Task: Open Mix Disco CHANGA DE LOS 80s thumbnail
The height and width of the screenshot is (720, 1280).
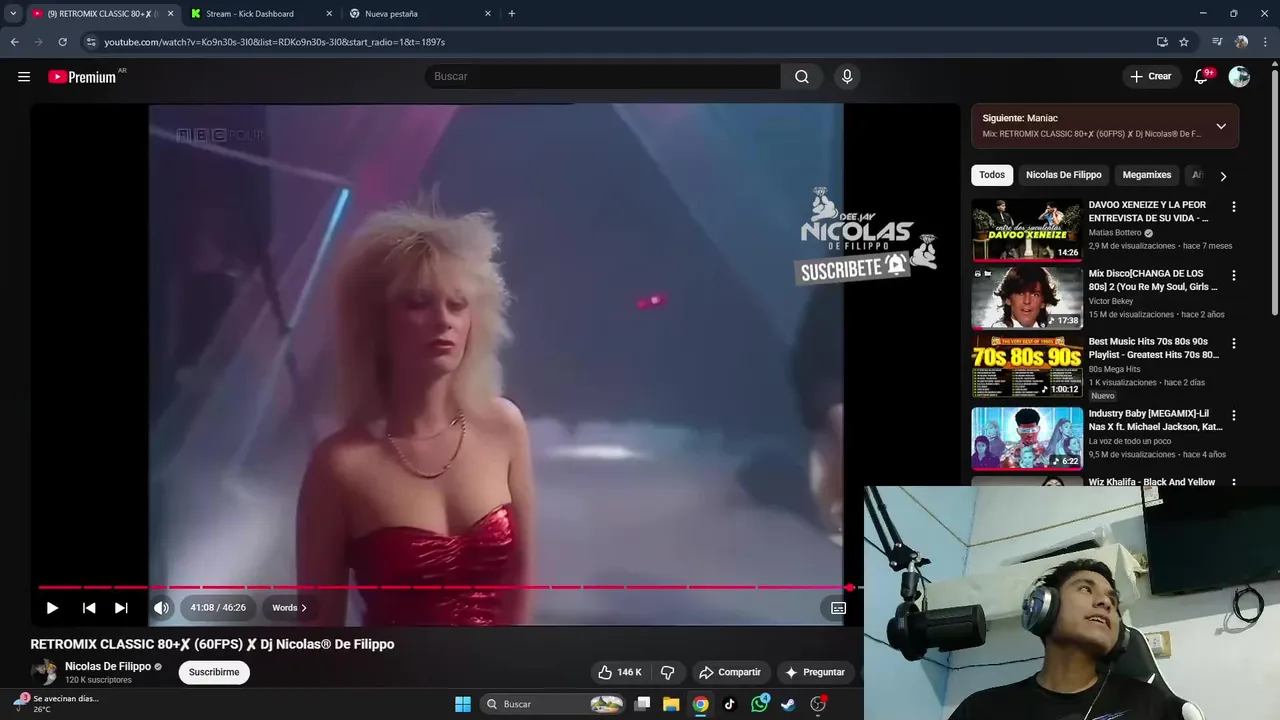Action: pyautogui.click(x=1027, y=298)
